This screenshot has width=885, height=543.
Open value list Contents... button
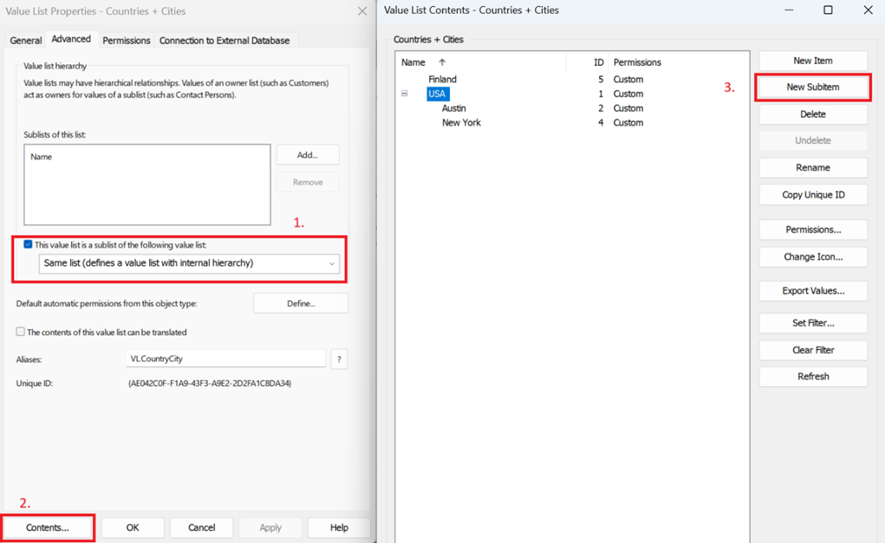(47, 528)
